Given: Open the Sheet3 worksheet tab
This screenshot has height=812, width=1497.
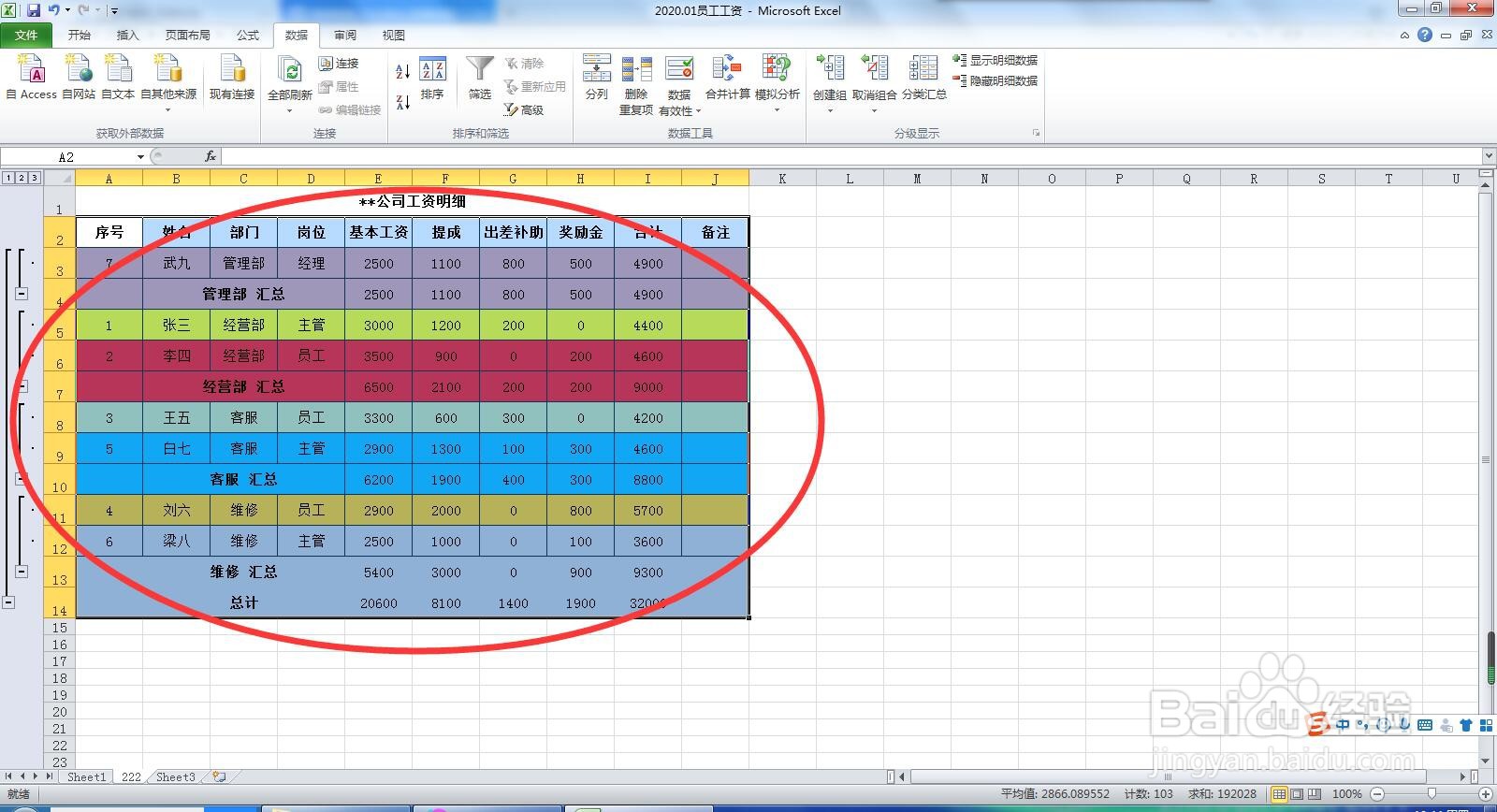Looking at the screenshot, I should (175, 776).
